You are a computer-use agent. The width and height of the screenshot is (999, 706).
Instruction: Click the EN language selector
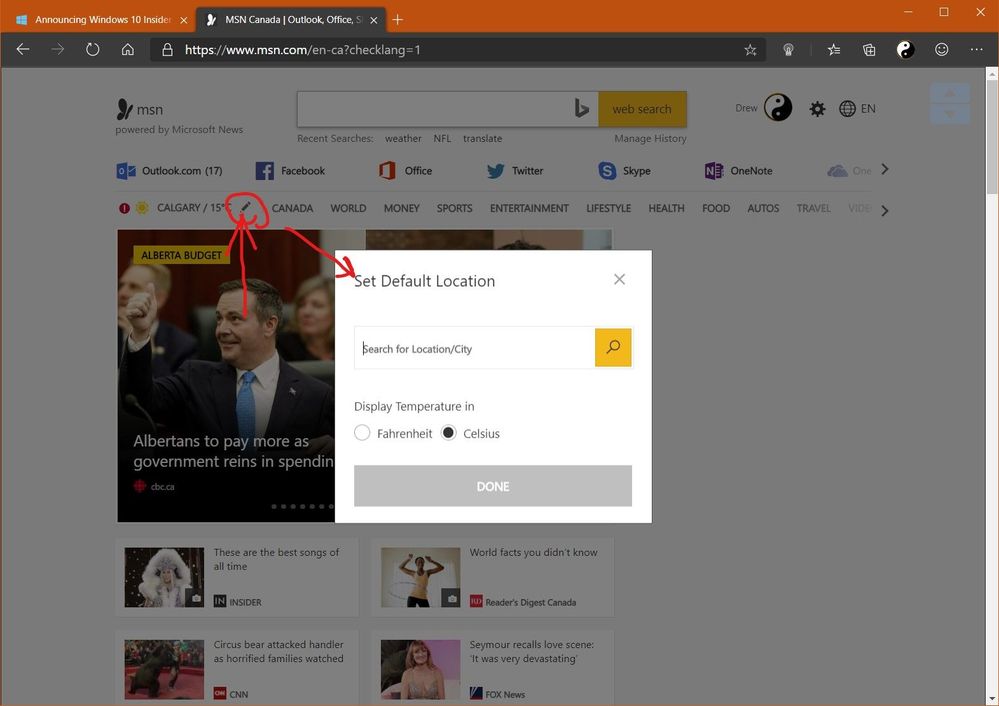pos(868,109)
